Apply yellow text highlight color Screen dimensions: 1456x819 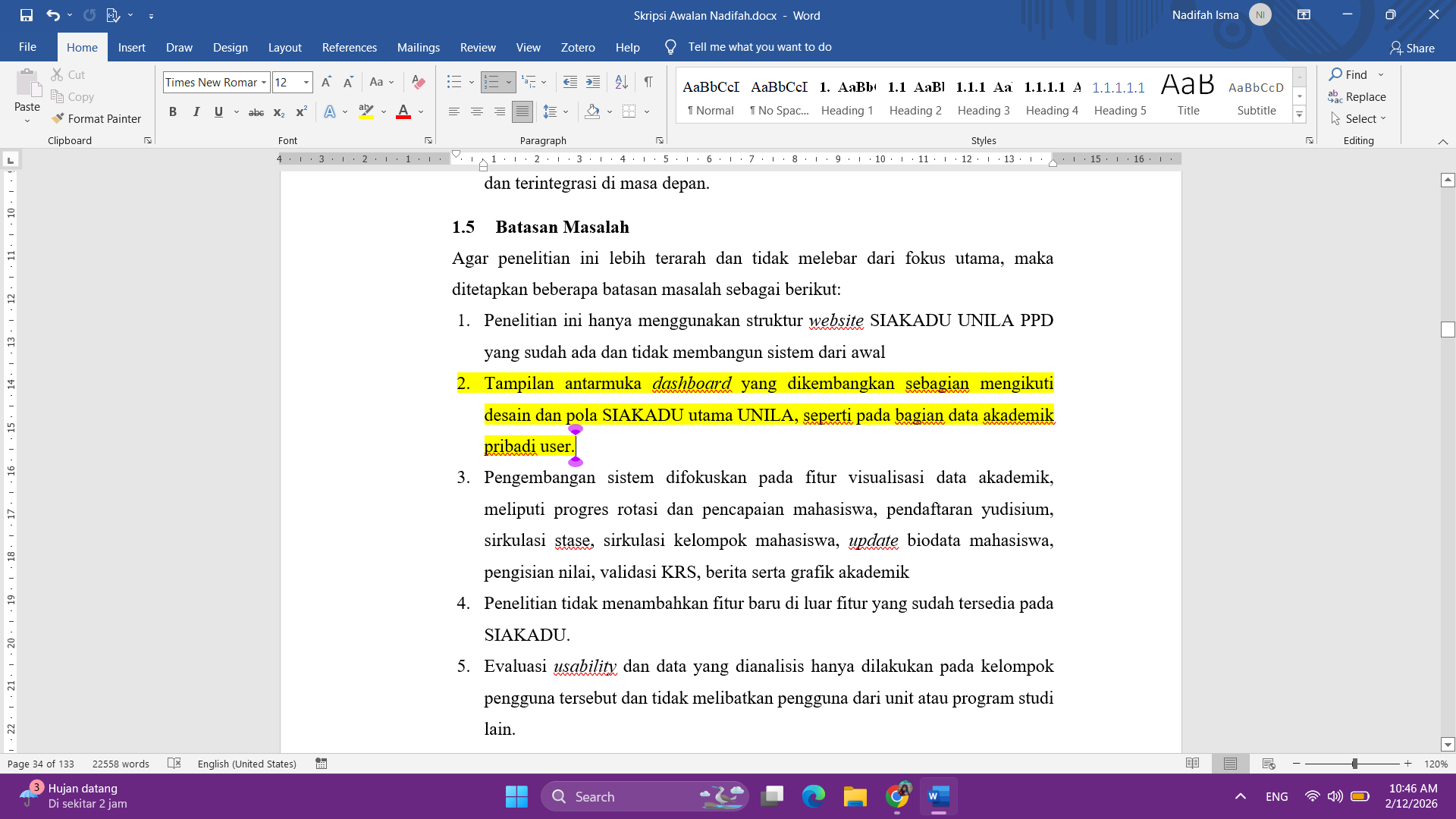(x=366, y=112)
